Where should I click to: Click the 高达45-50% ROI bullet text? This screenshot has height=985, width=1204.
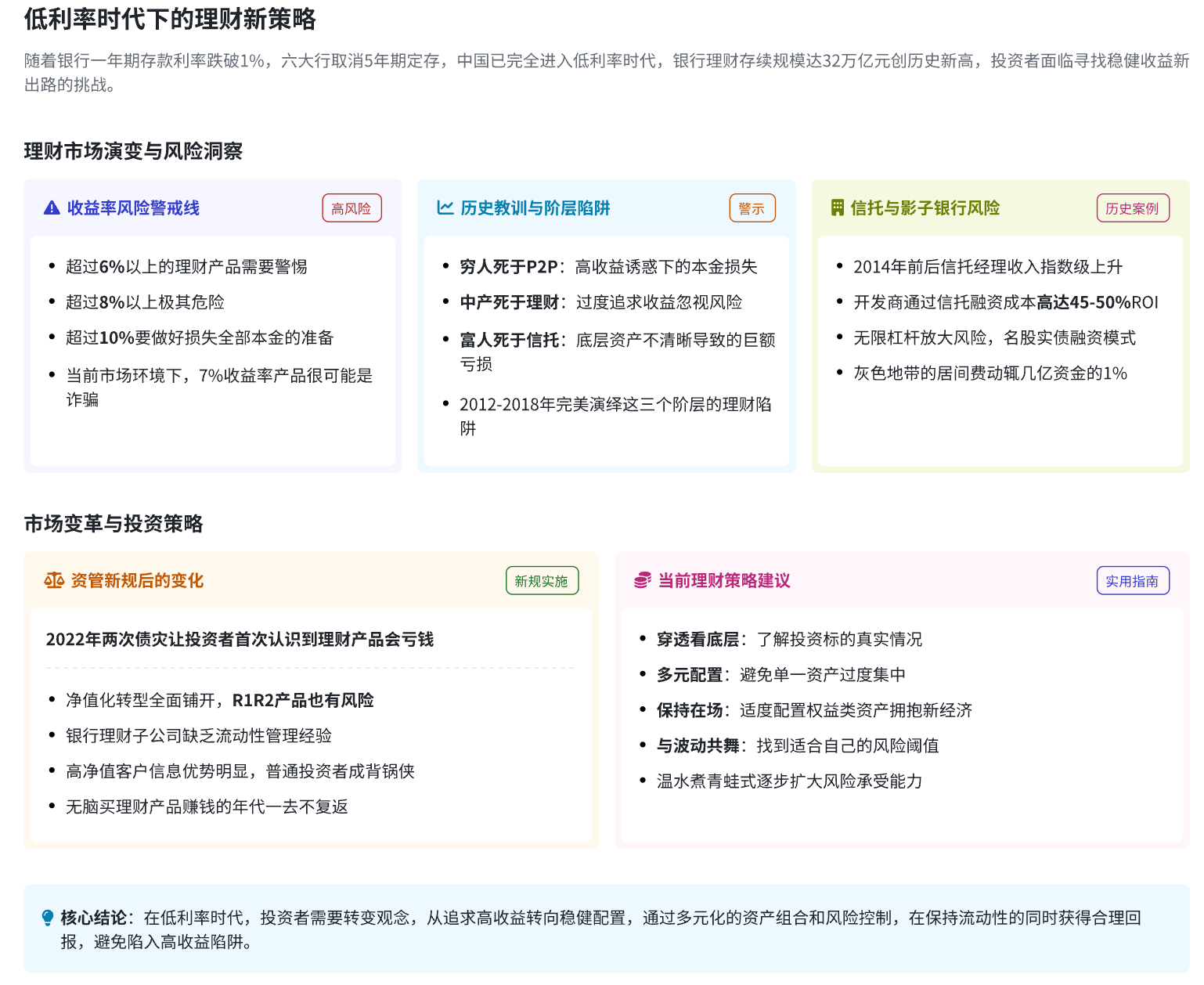[1005, 303]
